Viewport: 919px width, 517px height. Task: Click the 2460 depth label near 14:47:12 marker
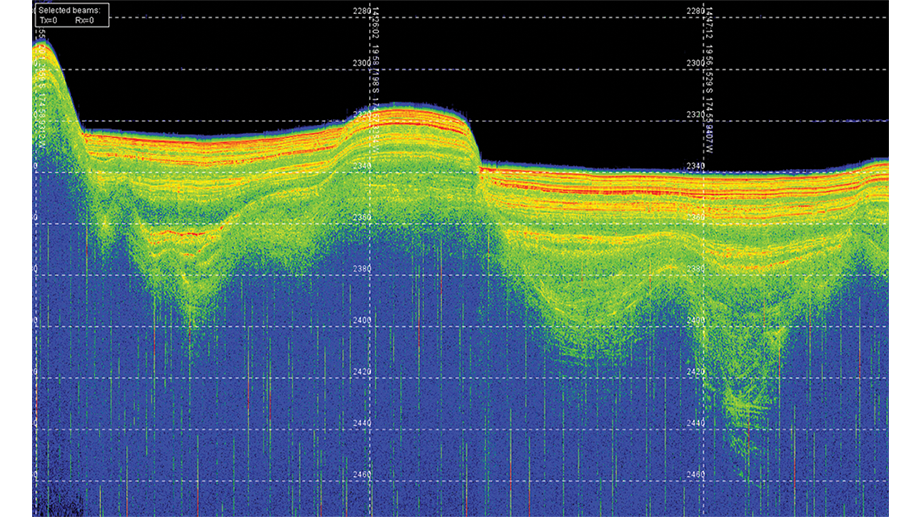click(x=695, y=475)
